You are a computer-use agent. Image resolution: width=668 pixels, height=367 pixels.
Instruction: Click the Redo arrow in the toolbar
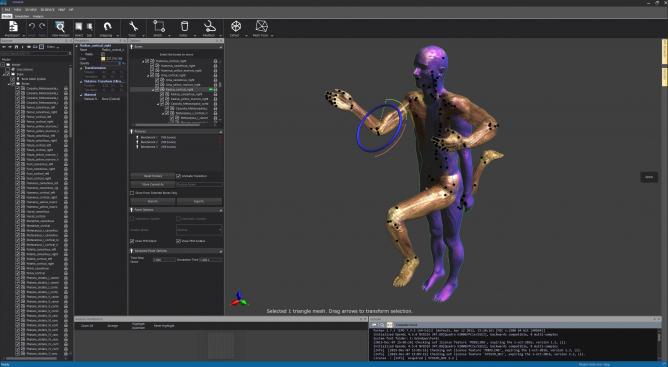pos(42,27)
